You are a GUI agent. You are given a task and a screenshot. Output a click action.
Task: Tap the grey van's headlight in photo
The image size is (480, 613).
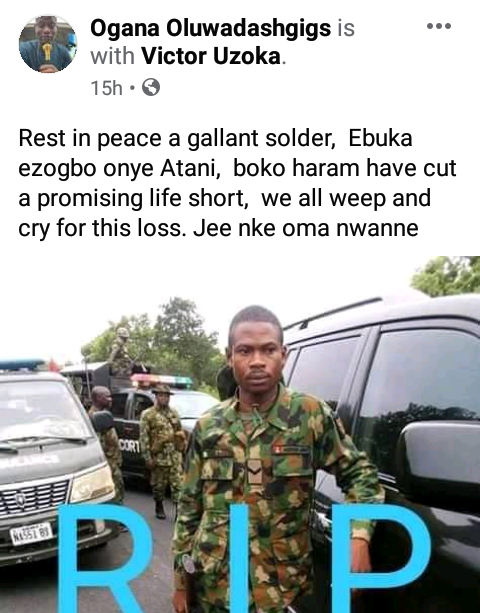point(92,484)
